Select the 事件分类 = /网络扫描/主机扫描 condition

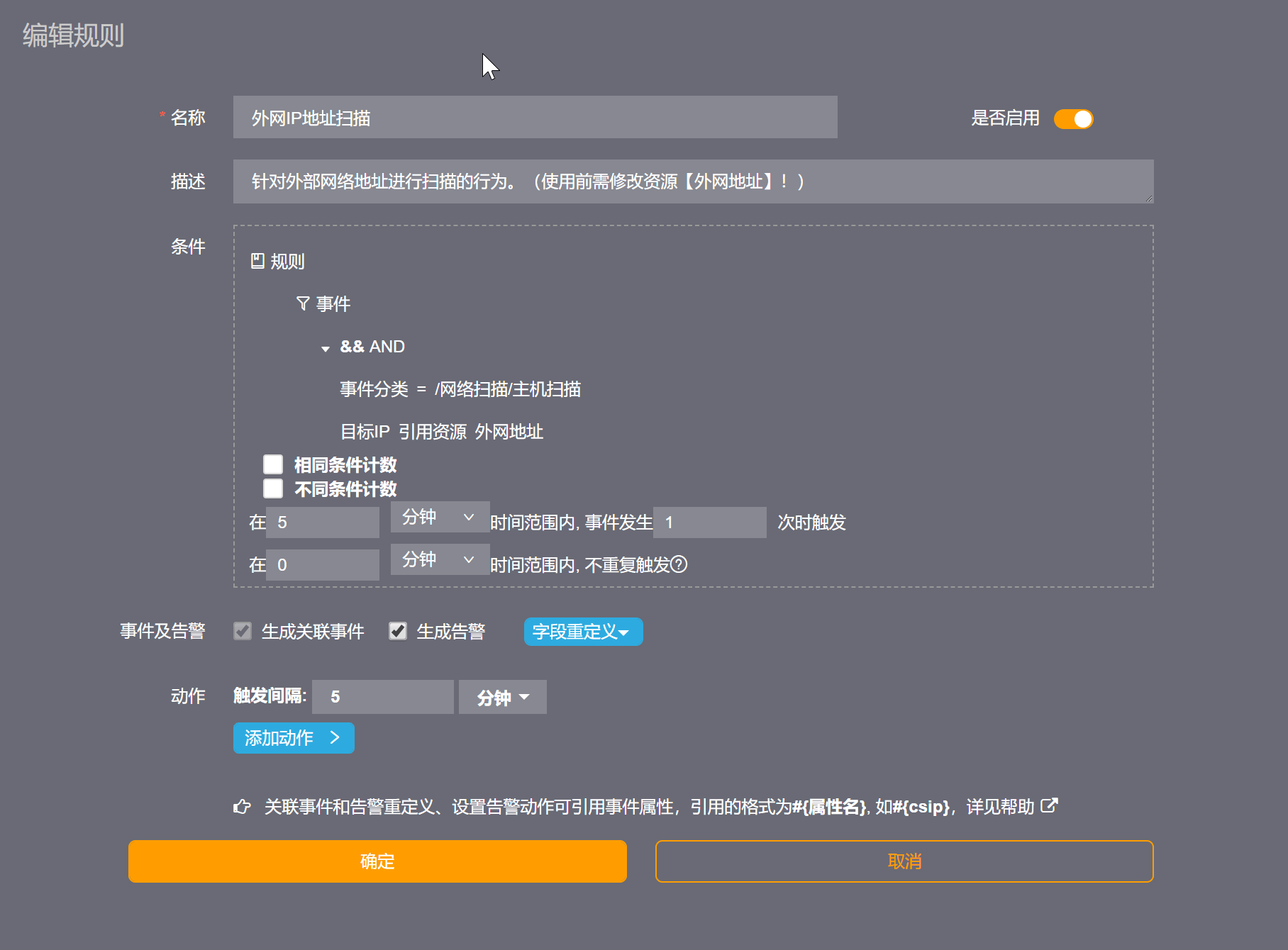460,389
